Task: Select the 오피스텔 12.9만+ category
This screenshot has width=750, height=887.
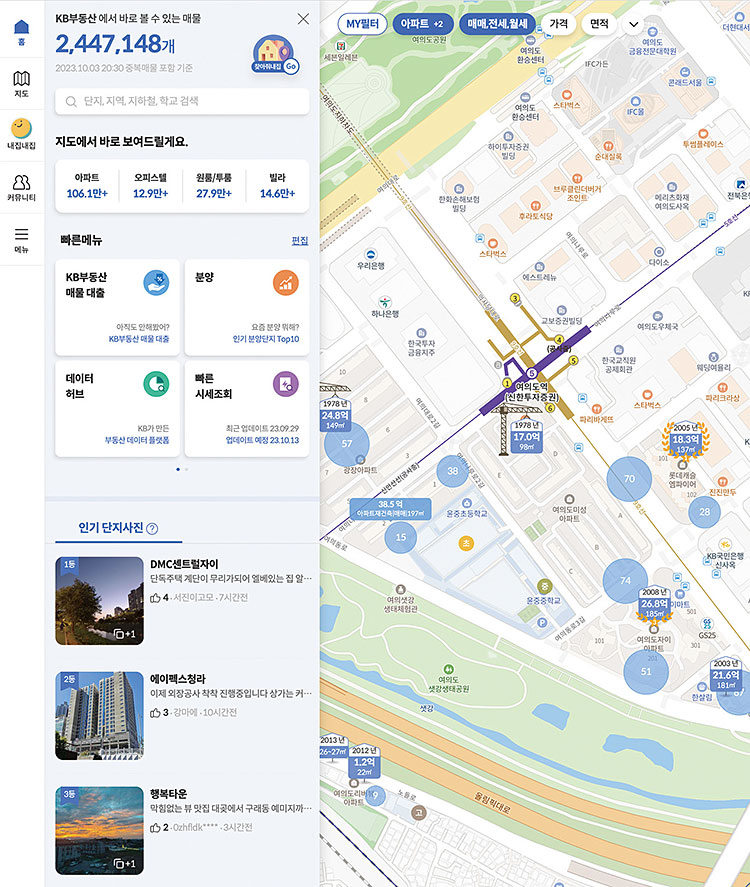Action: [150, 186]
